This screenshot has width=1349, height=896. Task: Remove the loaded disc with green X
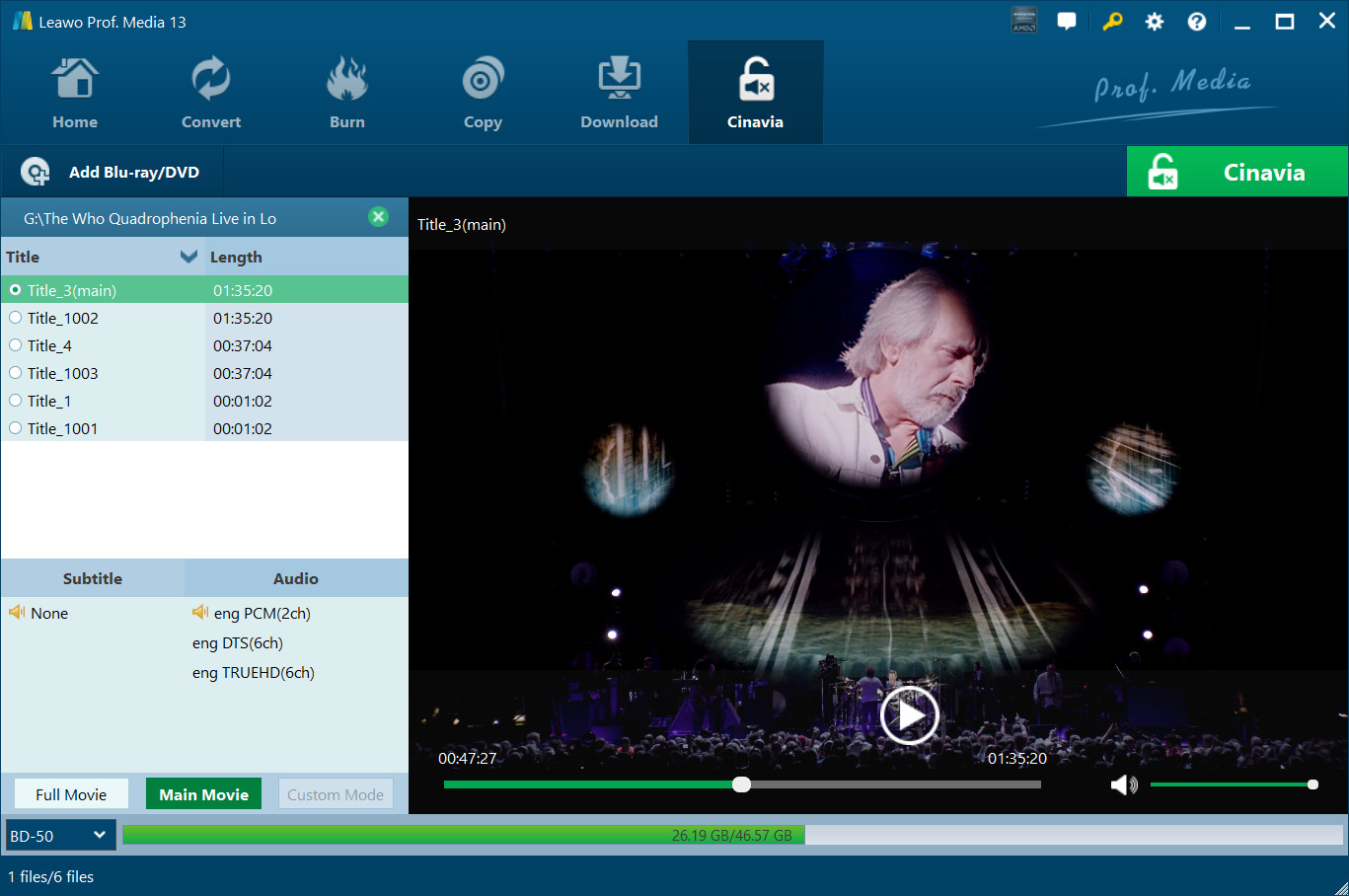(x=378, y=217)
